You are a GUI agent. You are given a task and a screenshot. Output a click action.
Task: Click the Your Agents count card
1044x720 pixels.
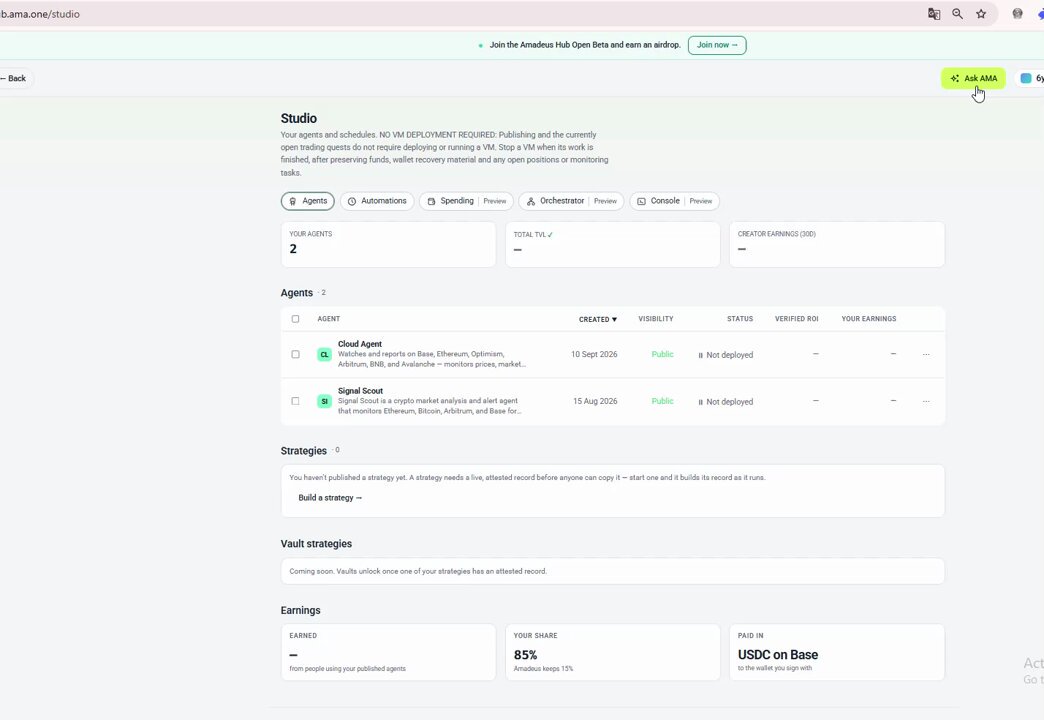coord(388,244)
